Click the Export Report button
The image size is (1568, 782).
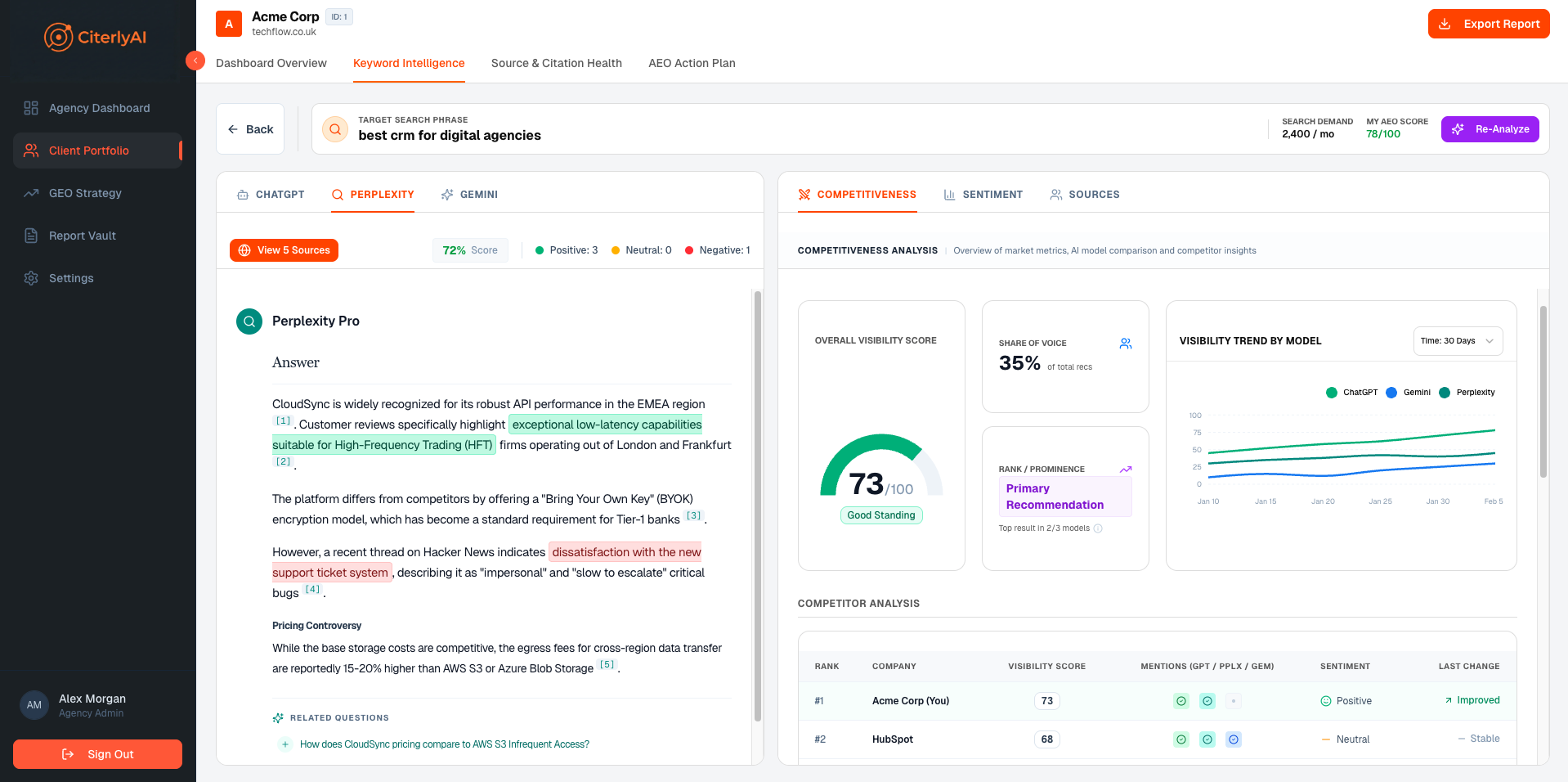1488,24
